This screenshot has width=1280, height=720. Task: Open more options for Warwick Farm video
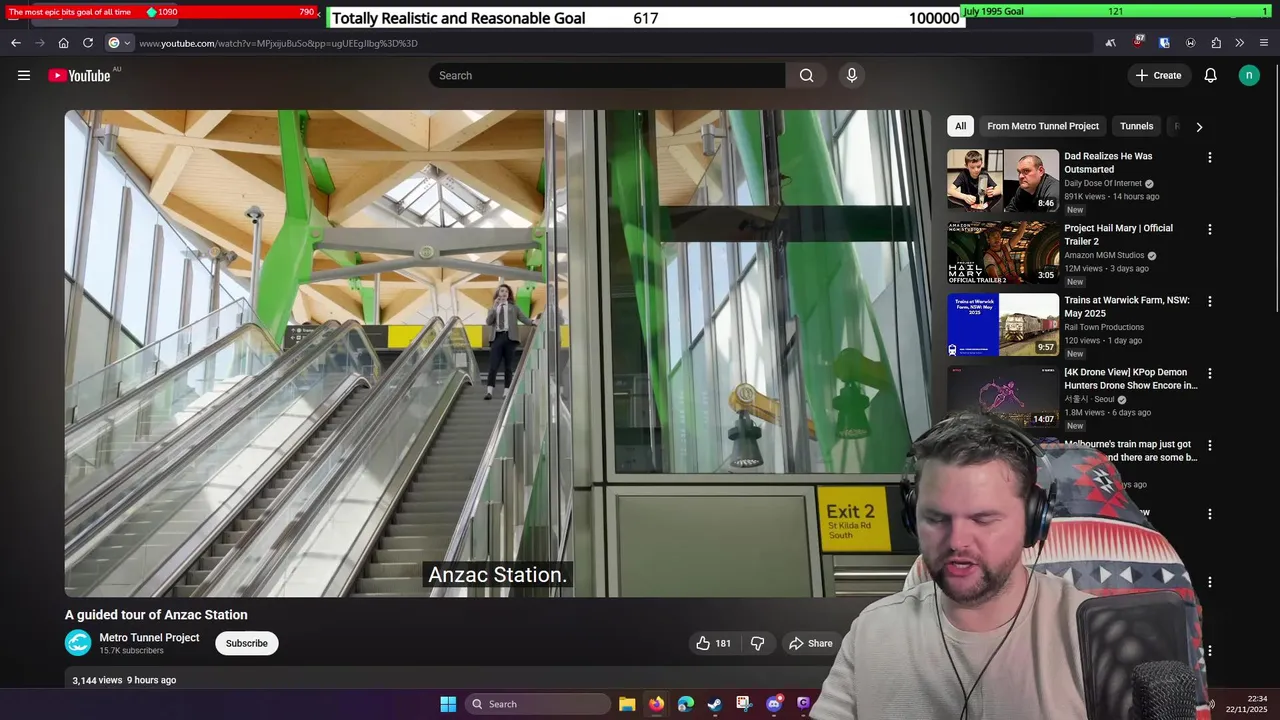[1209, 301]
